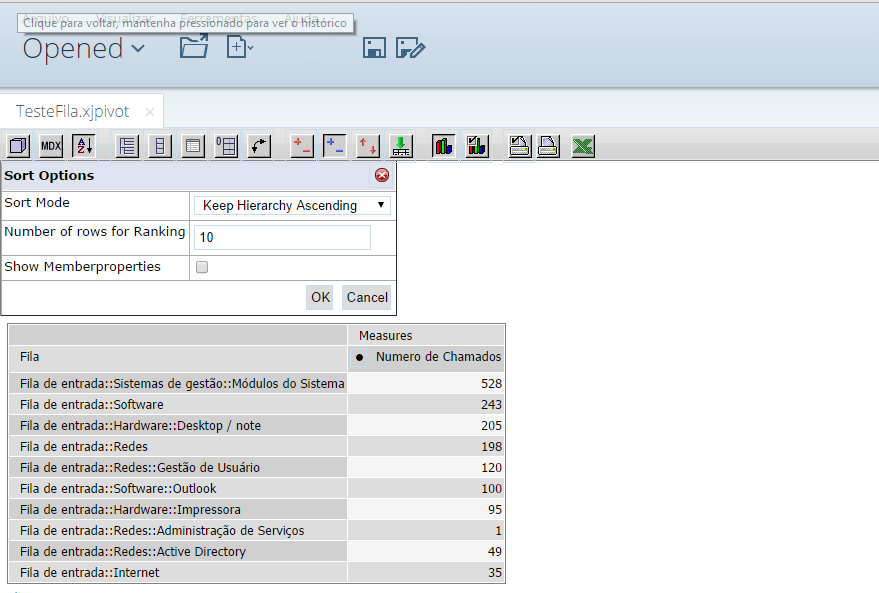879x593 pixels.
Task: Toggle drill member mode with red plus icon
Action: (301, 146)
